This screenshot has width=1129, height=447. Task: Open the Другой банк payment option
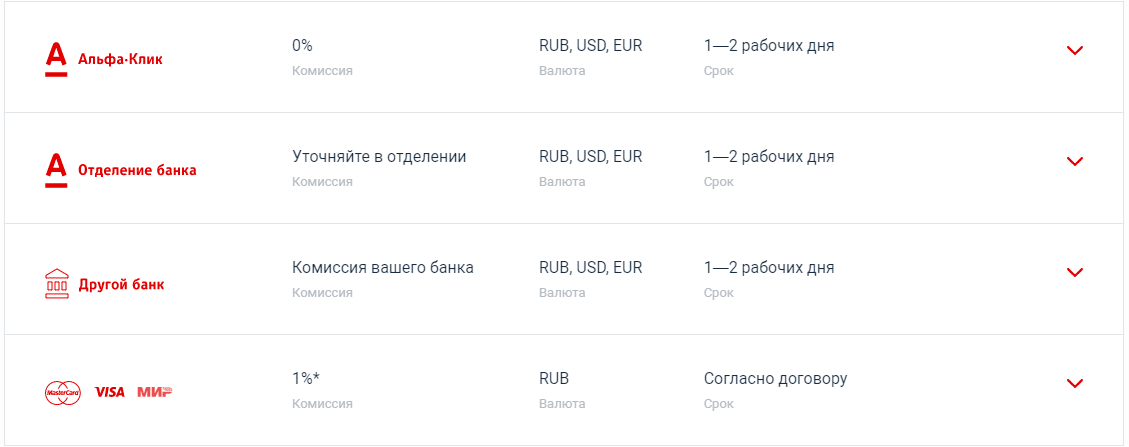(x=121, y=285)
